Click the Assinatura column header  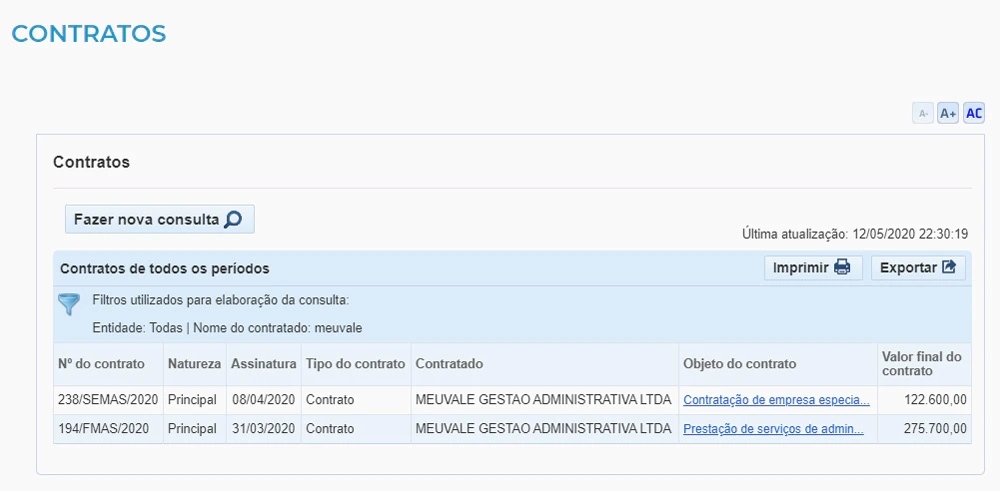(x=263, y=364)
